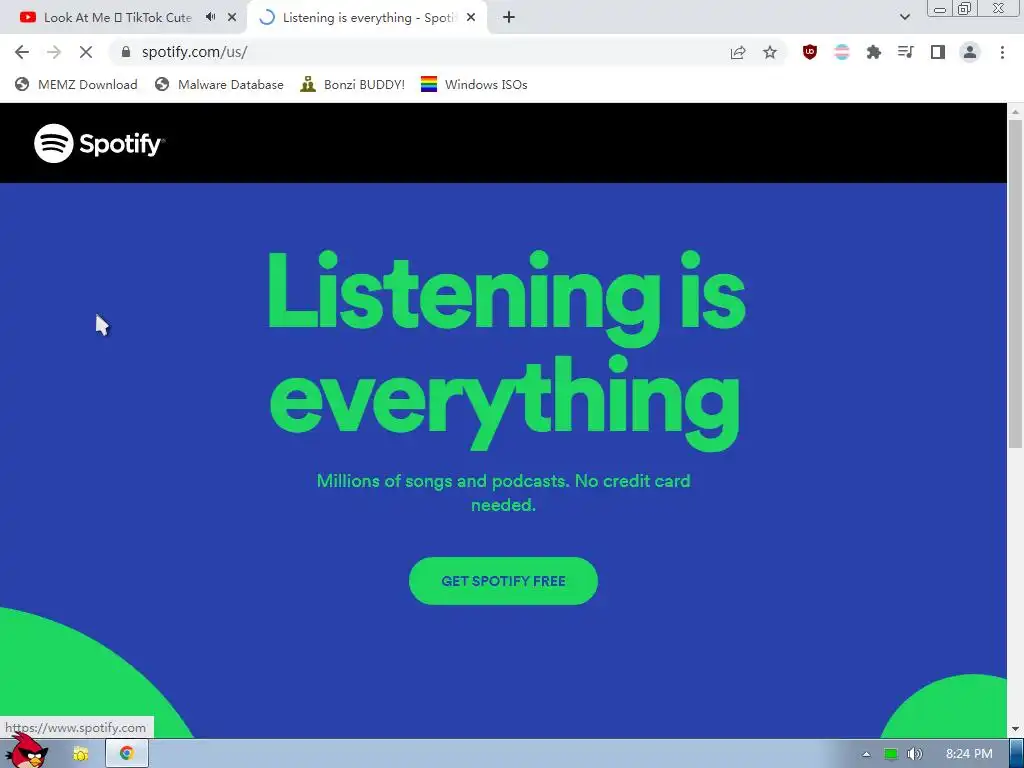Open Chrome's three-dot menu
Viewport: 1024px width, 768px height.
(x=1002, y=52)
